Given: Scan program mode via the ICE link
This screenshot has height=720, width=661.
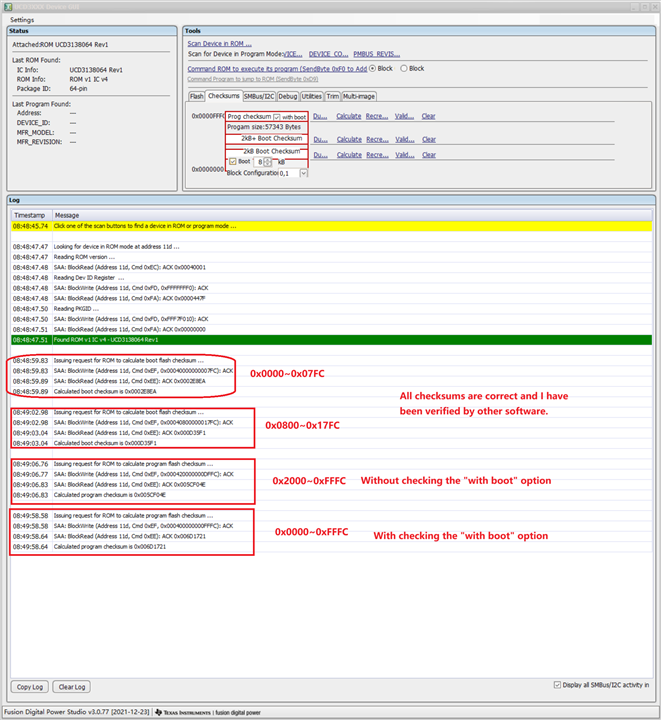Looking at the screenshot, I should pyautogui.click(x=293, y=54).
